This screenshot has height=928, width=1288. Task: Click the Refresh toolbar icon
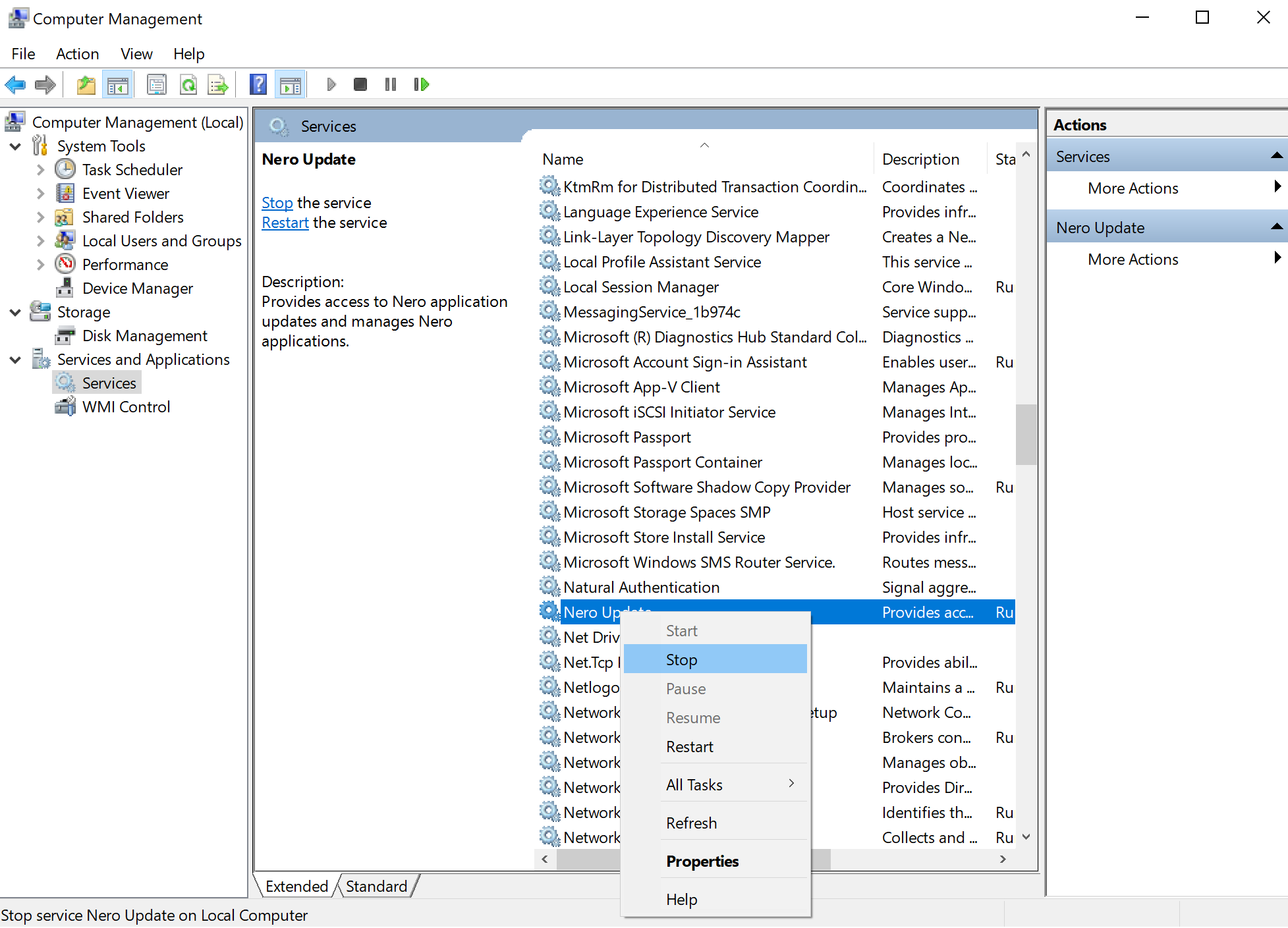coord(188,84)
